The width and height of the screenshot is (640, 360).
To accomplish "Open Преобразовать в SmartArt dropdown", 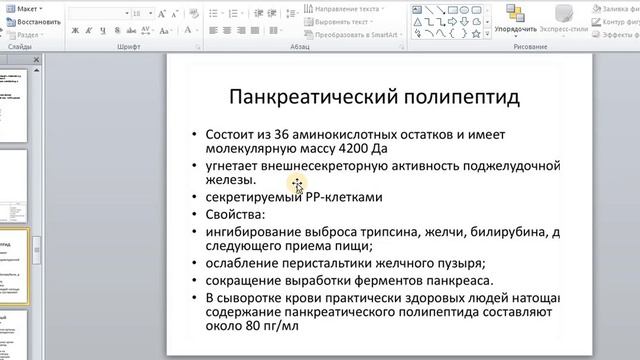I will coord(354,35).
